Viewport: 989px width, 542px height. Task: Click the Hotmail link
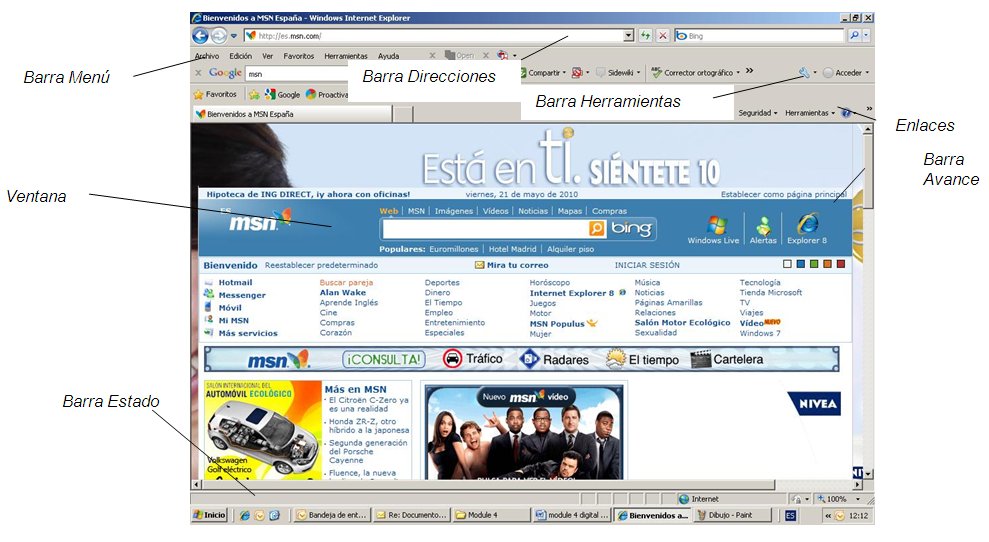pyautogui.click(x=235, y=283)
